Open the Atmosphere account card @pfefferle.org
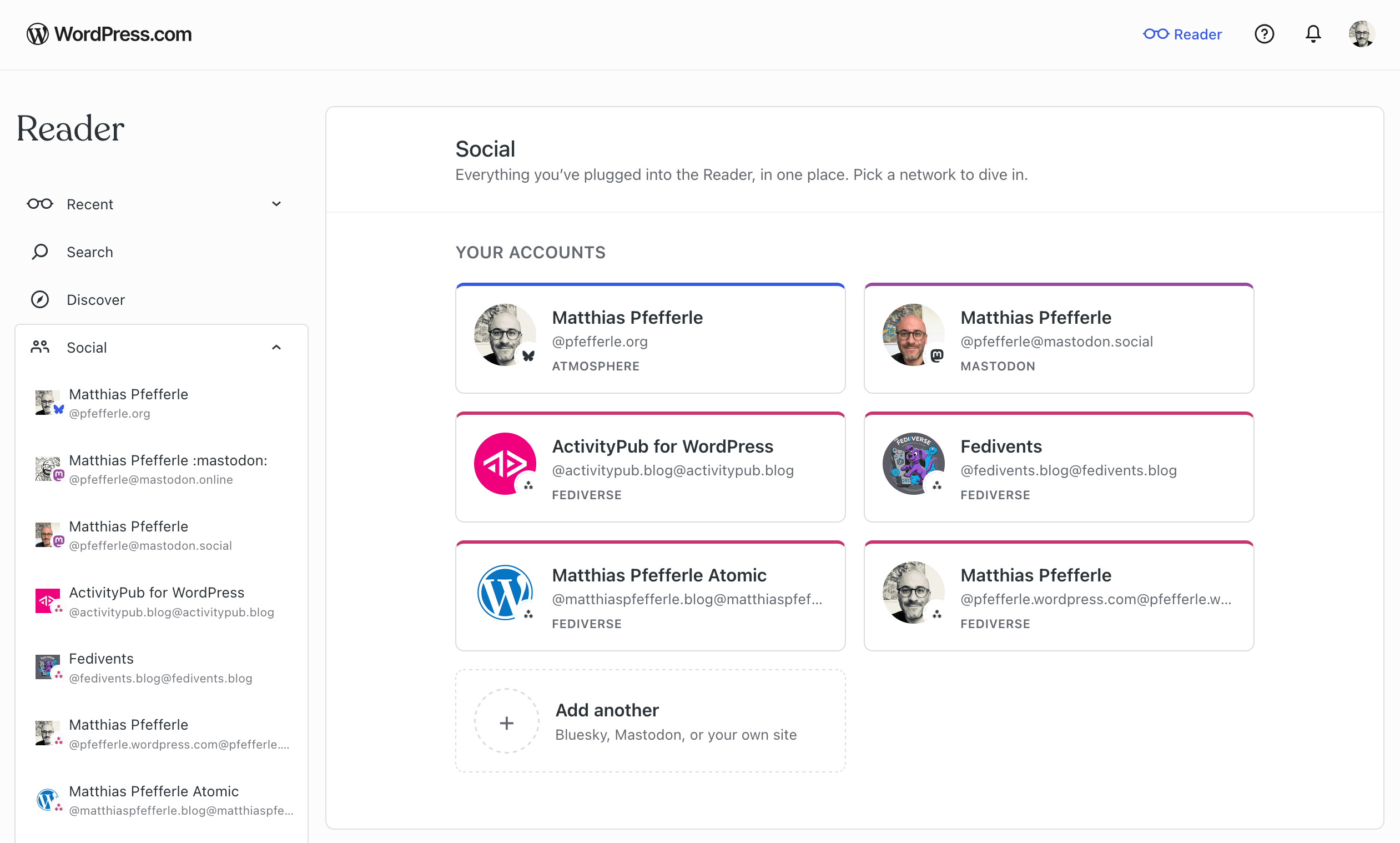 point(650,338)
